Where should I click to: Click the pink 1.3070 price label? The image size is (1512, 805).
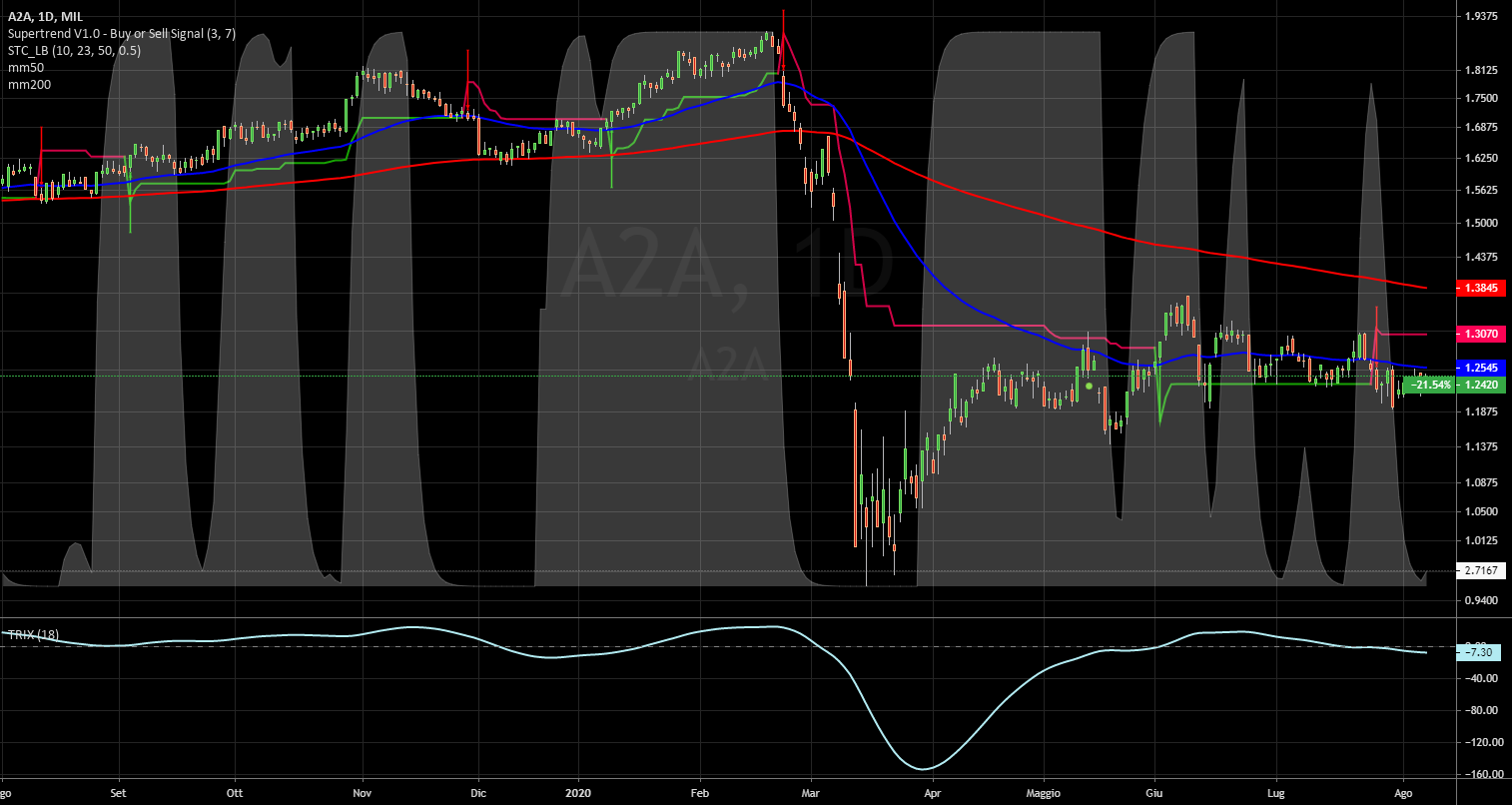click(1479, 334)
